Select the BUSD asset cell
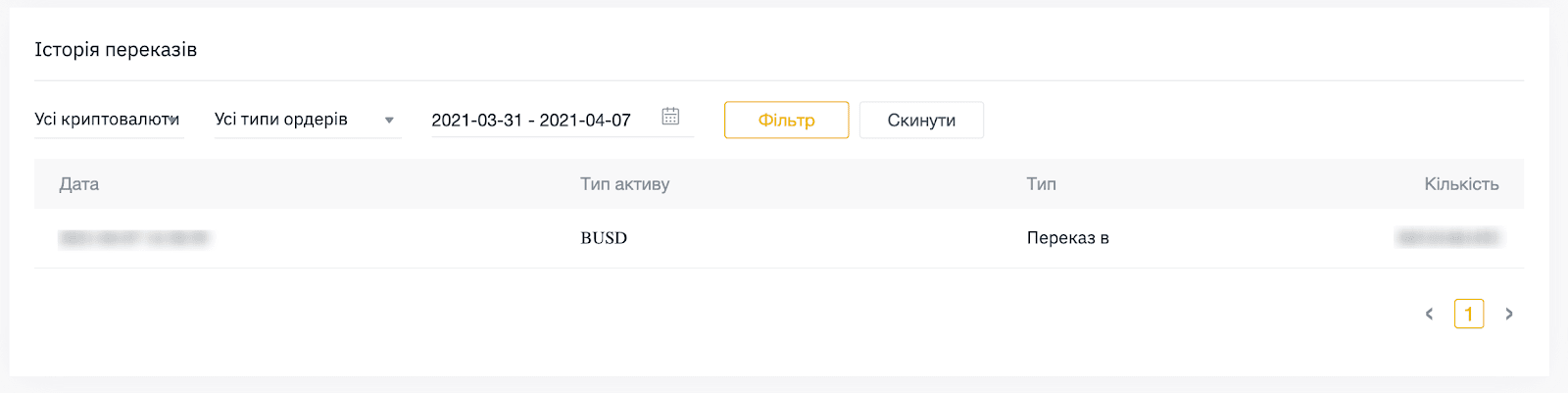 click(604, 238)
